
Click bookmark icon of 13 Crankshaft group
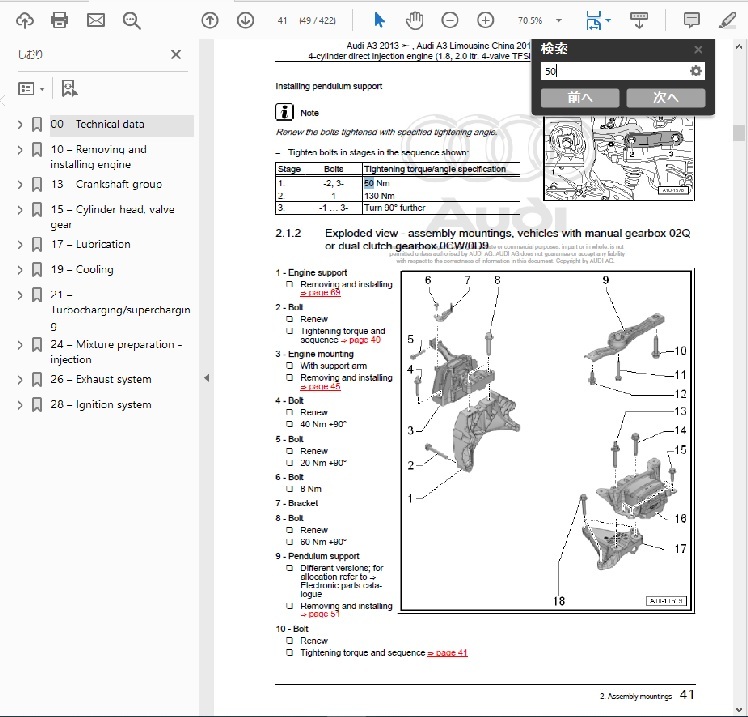(37, 184)
